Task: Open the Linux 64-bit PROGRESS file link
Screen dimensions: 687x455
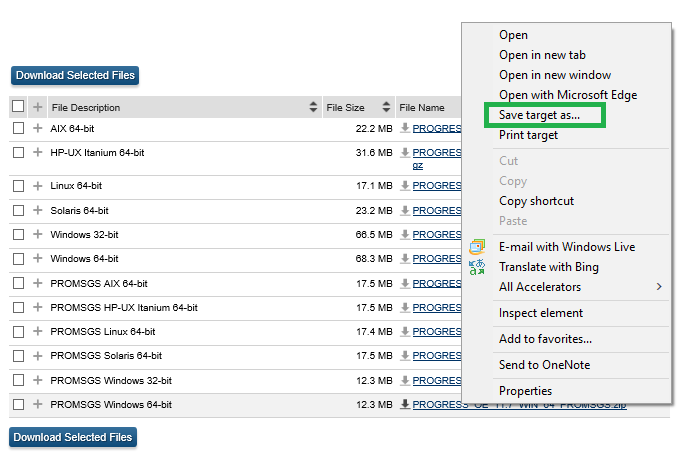Action: 436,186
